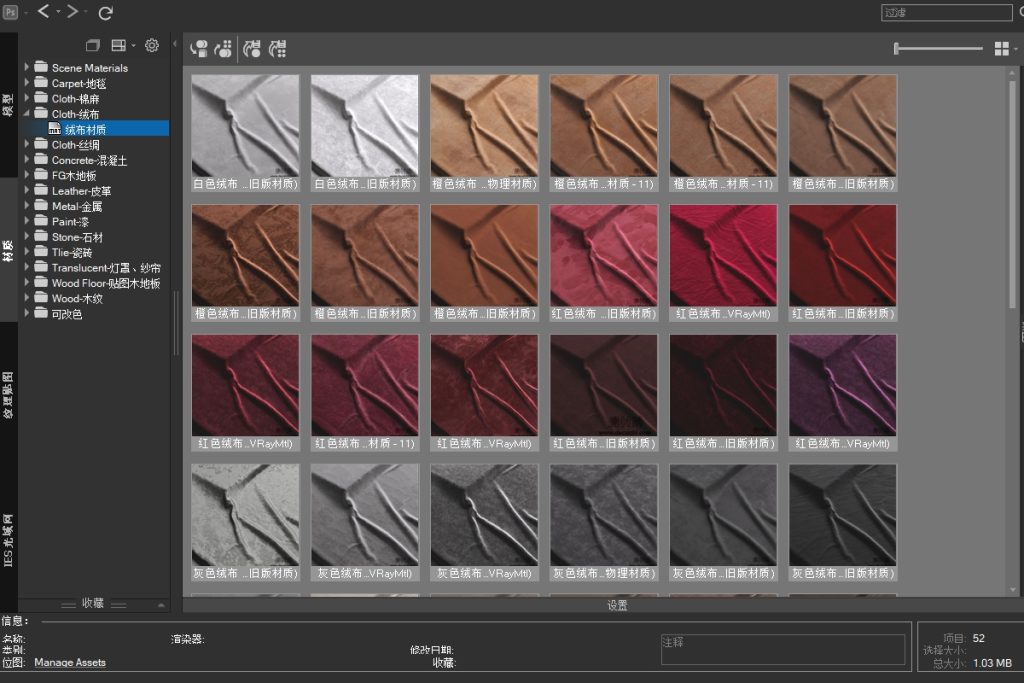The width and height of the screenshot is (1024, 683).
Task: Click the forward navigation arrow
Action: pyautogui.click(x=72, y=12)
